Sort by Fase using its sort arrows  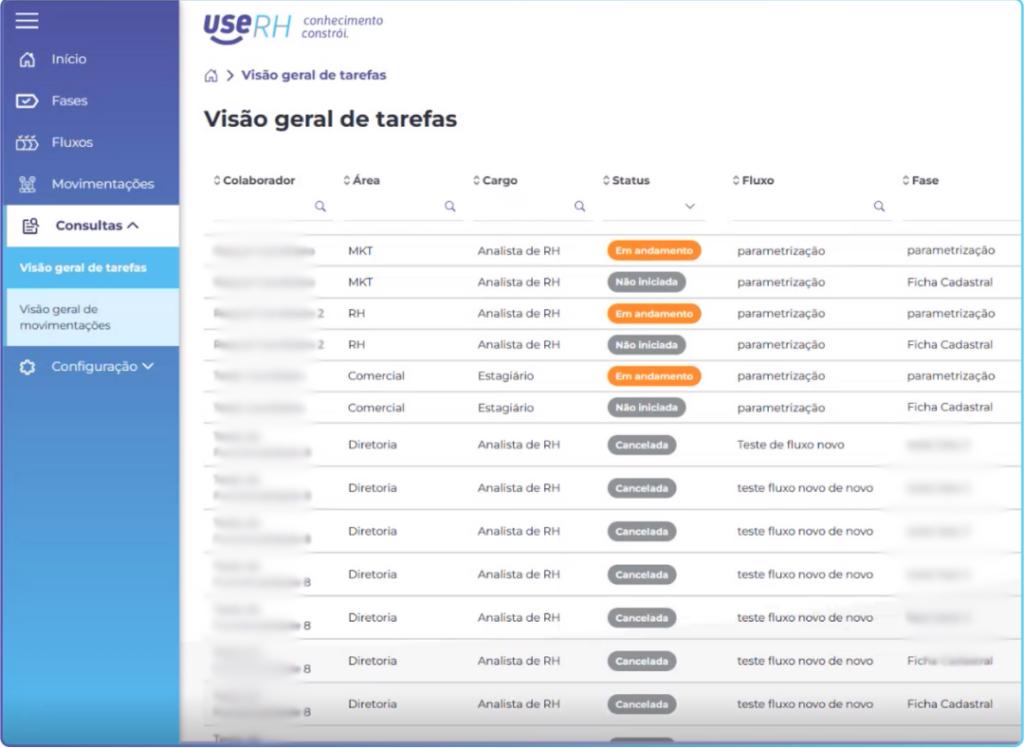(x=906, y=180)
